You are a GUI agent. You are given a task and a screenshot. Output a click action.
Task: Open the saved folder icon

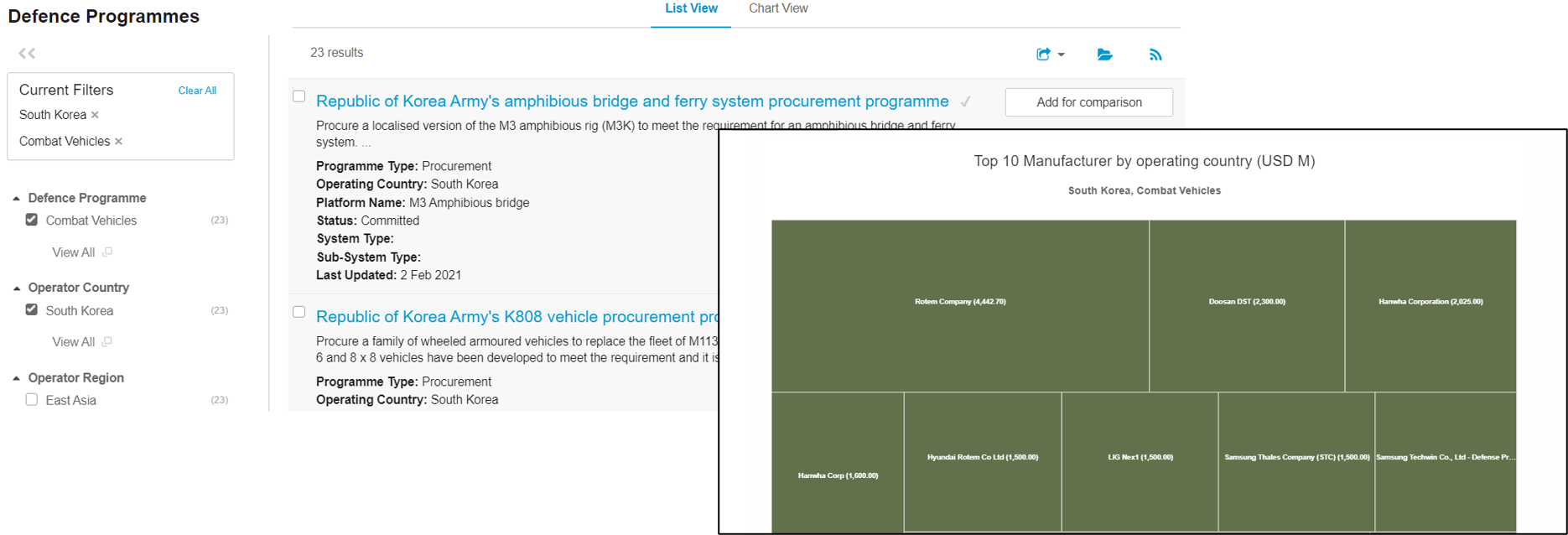pyautogui.click(x=1105, y=55)
